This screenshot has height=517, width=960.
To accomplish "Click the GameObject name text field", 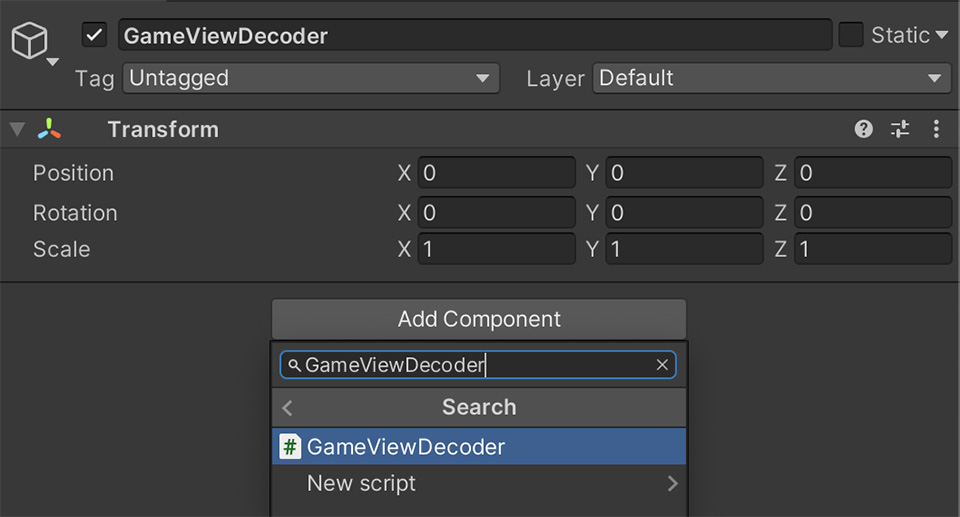I will [x=475, y=36].
